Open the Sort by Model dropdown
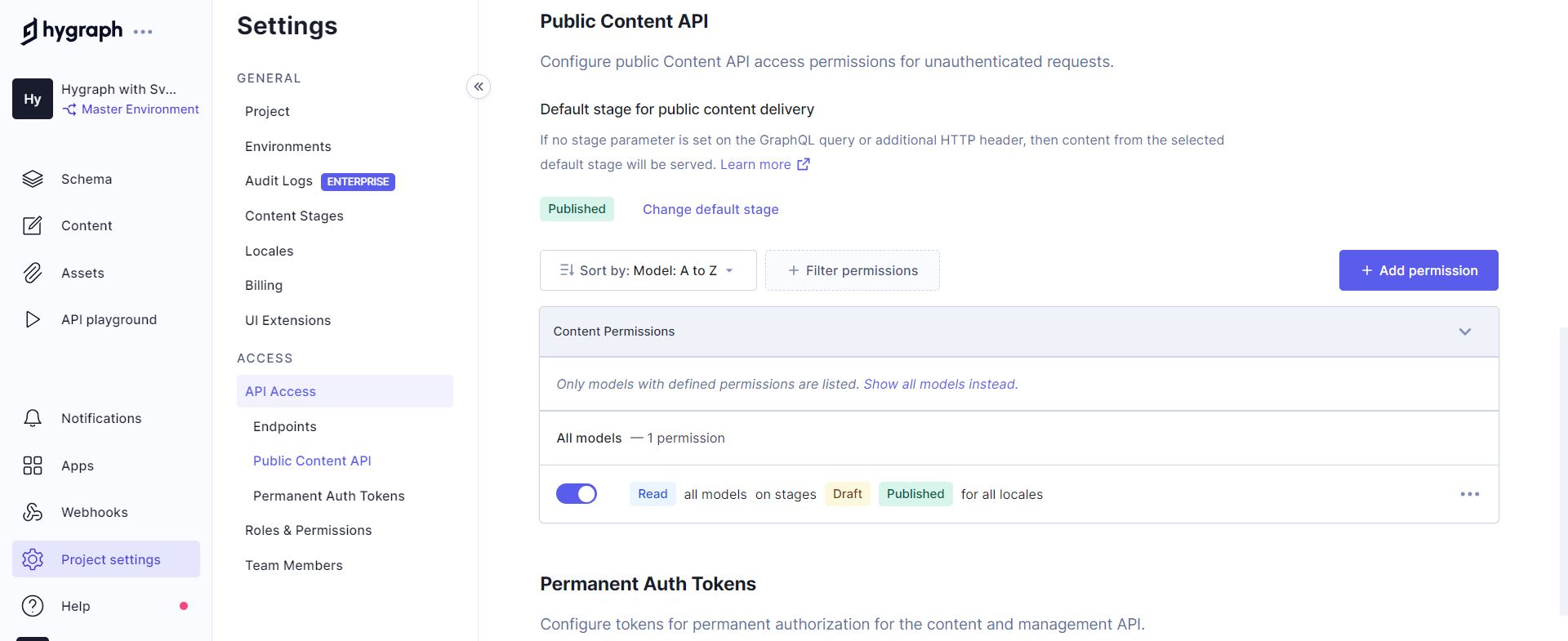 coord(648,270)
